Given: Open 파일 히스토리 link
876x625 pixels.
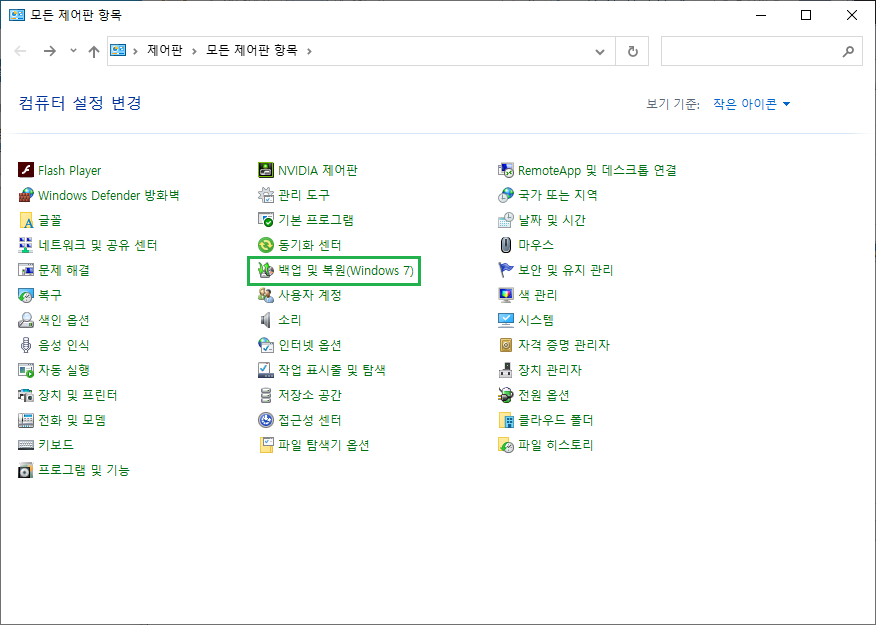Looking at the screenshot, I should click(x=555, y=445).
